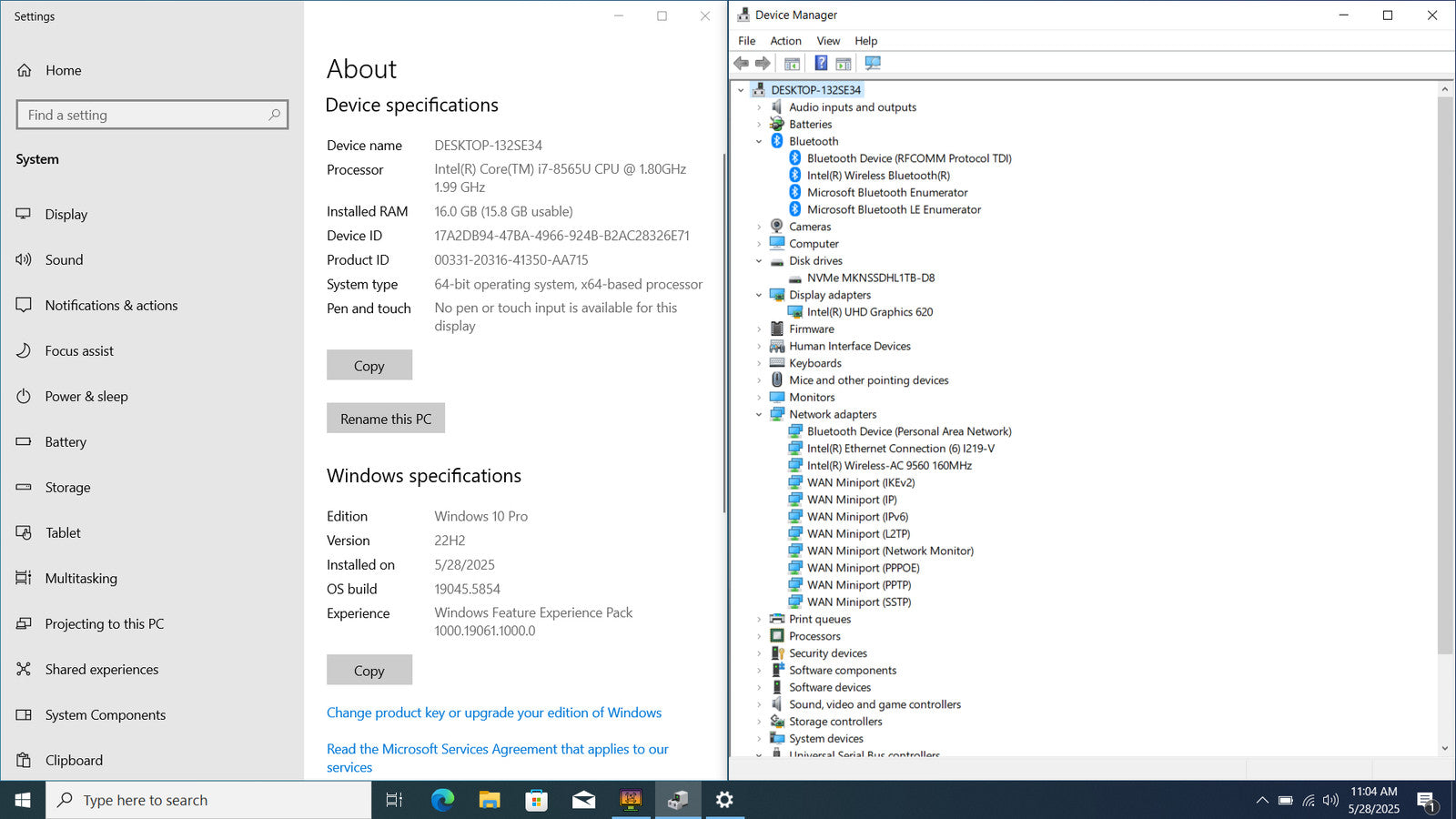Click the Intel(R) UHD Graphics 620 adapter icon
Screen dimensions: 1456x819
pos(795,312)
